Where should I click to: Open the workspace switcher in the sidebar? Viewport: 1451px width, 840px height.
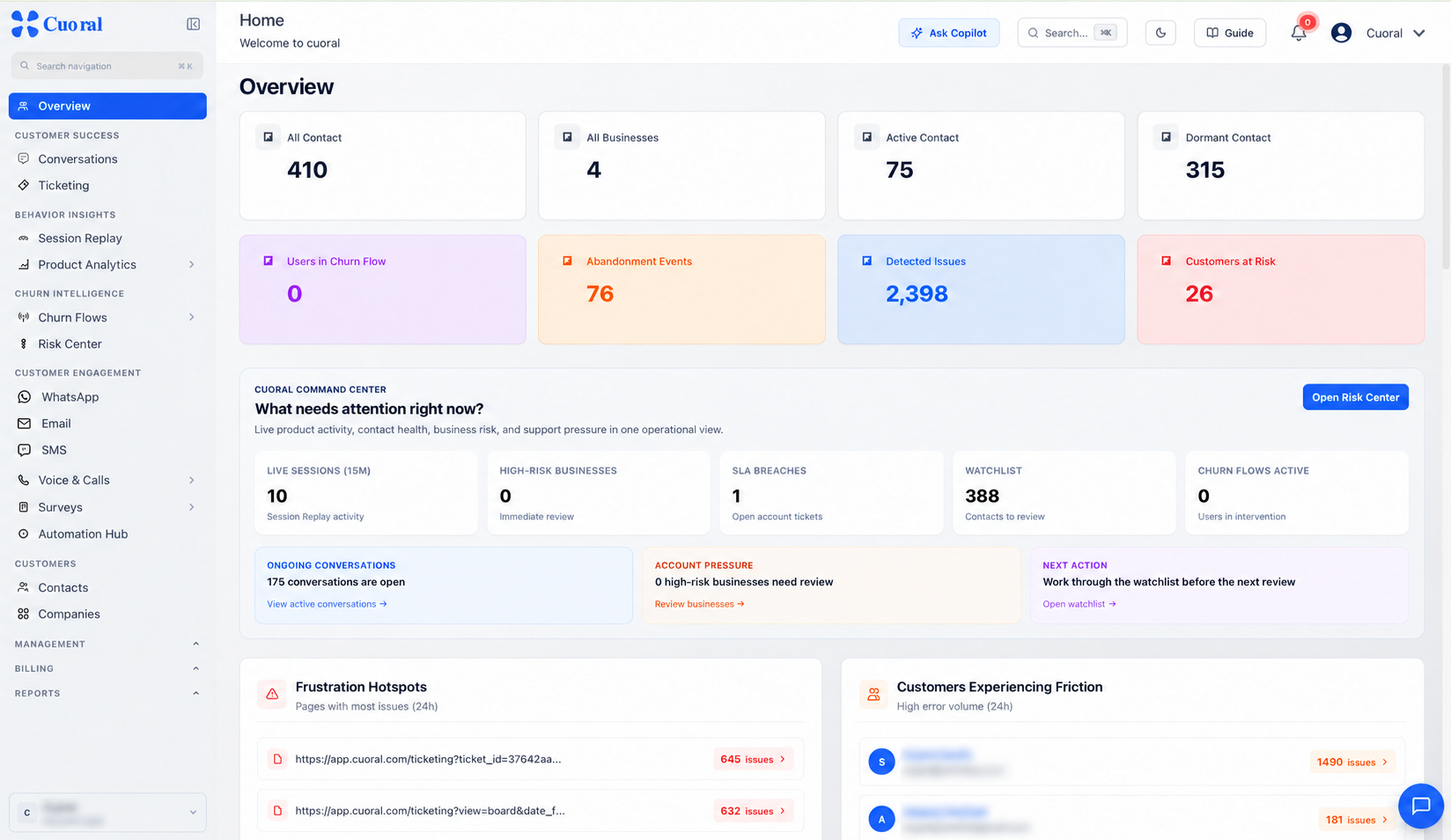pyautogui.click(x=107, y=812)
